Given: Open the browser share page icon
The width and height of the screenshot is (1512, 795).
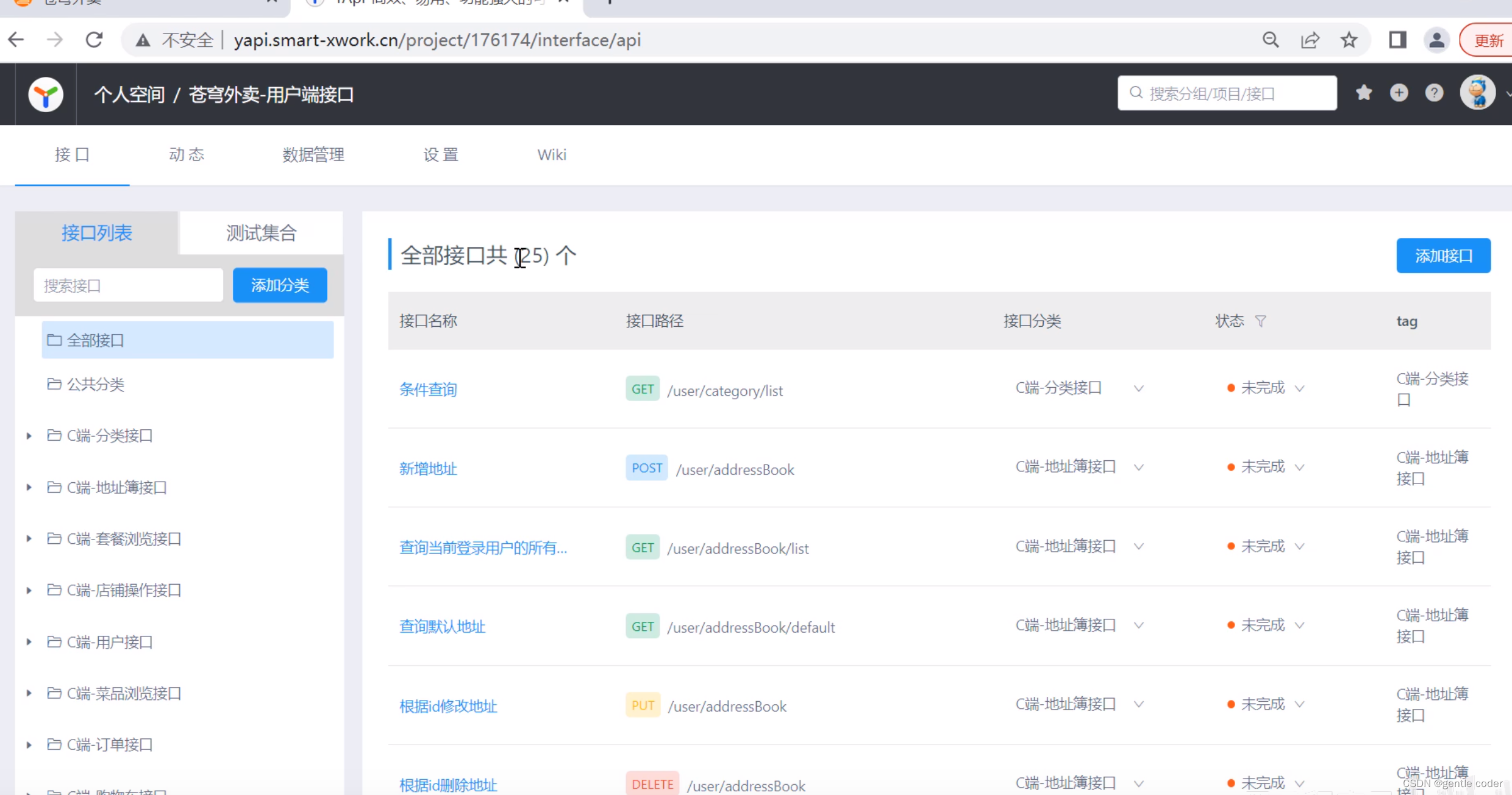Looking at the screenshot, I should [x=1310, y=40].
